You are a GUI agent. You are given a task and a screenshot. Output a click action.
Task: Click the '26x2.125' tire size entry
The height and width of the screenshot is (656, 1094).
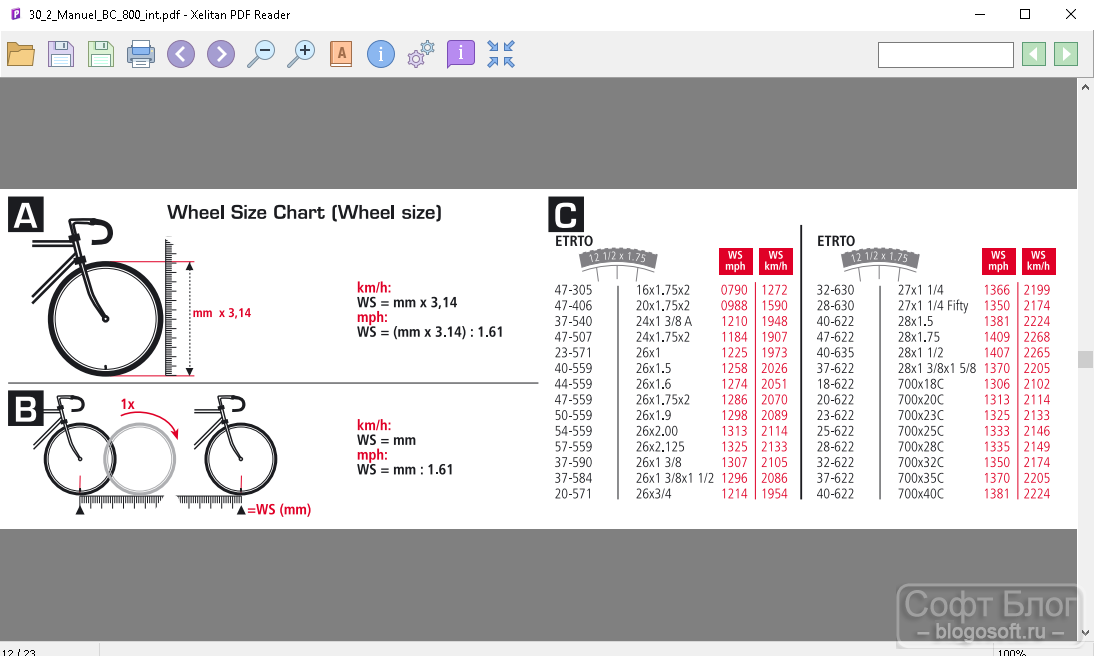click(660, 447)
